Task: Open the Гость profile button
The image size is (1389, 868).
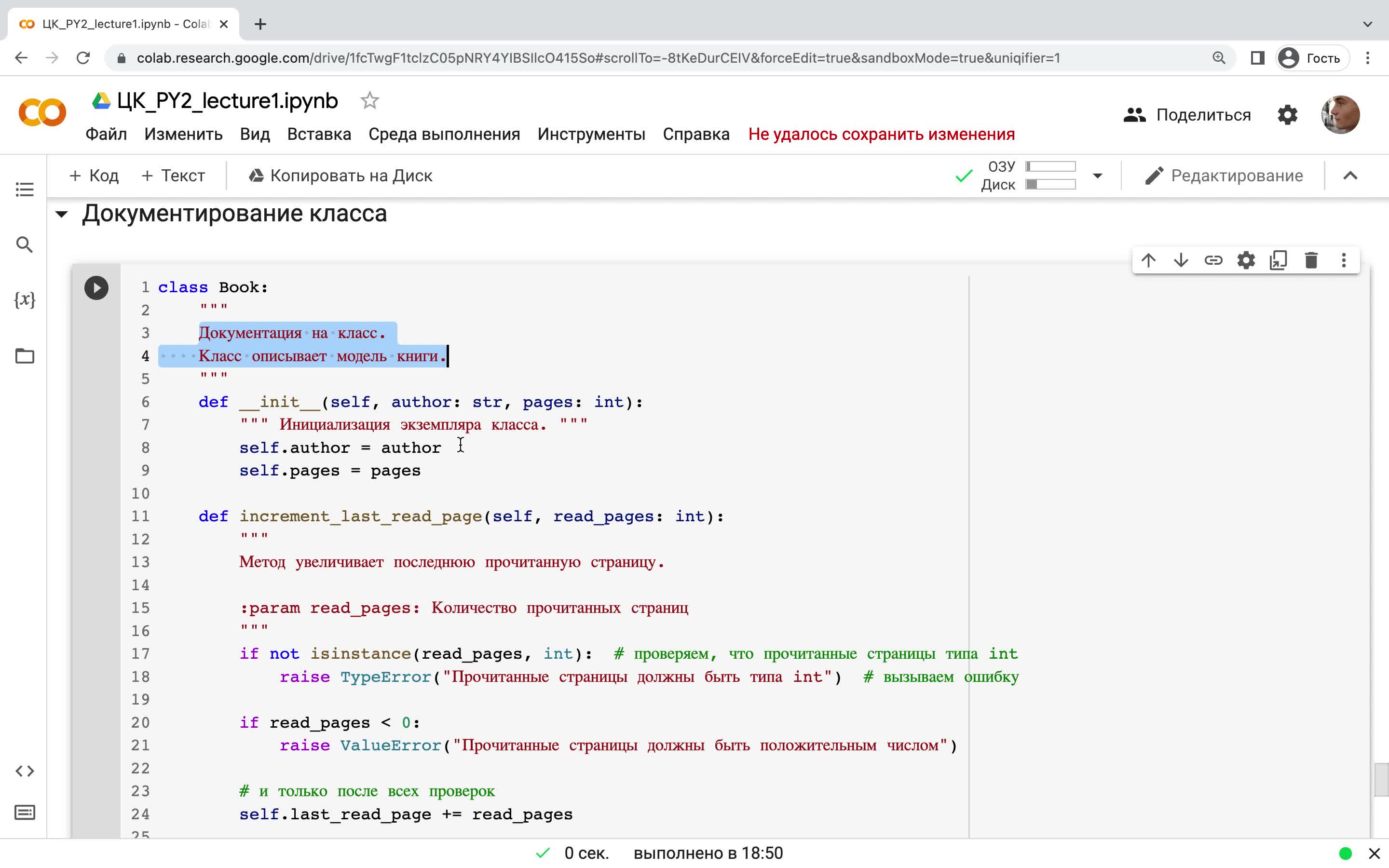Action: click(1313, 58)
